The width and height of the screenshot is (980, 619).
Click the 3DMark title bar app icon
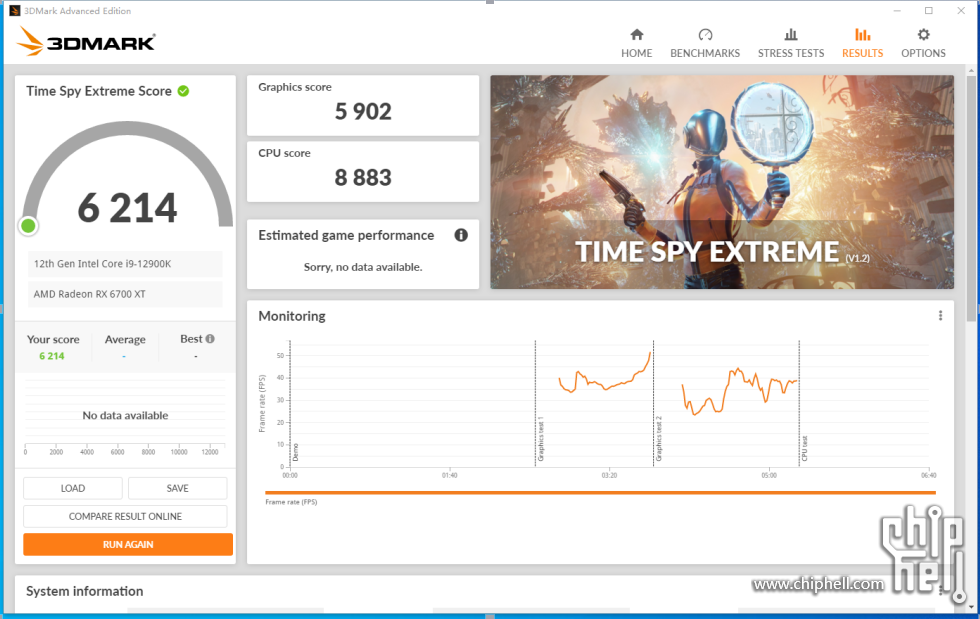(x=15, y=11)
